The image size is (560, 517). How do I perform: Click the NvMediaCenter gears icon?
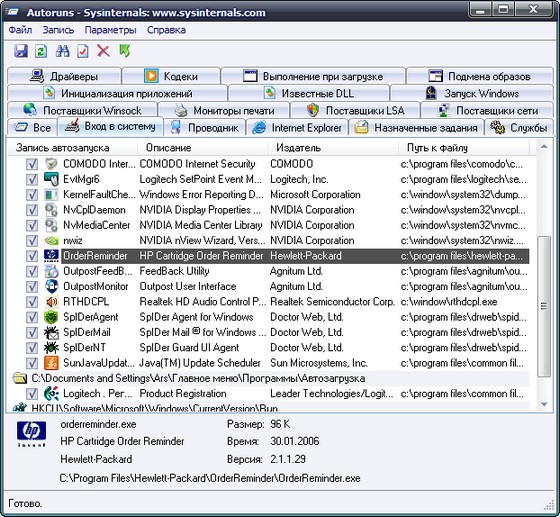click(x=51, y=225)
